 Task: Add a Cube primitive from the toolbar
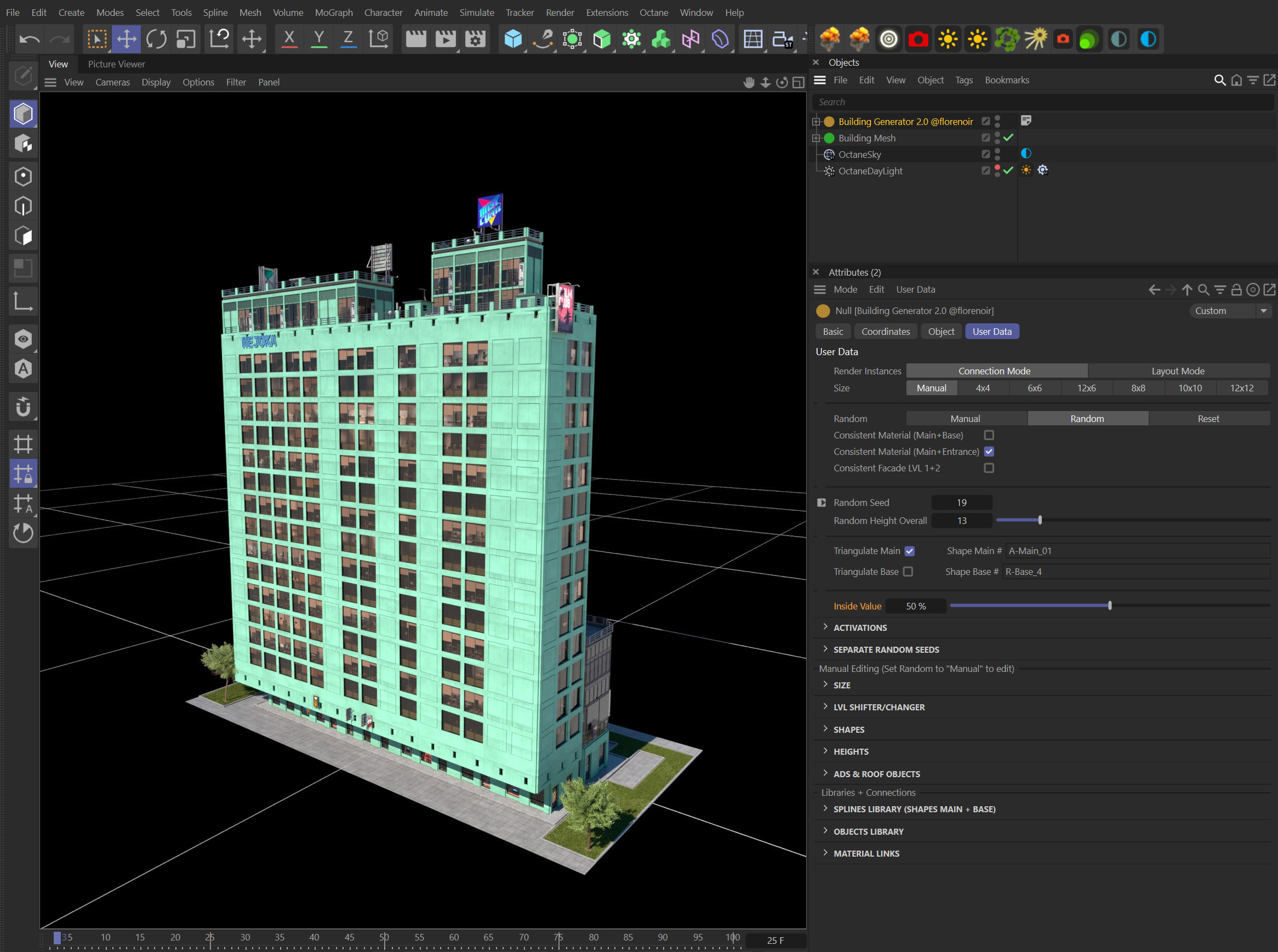tap(514, 38)
